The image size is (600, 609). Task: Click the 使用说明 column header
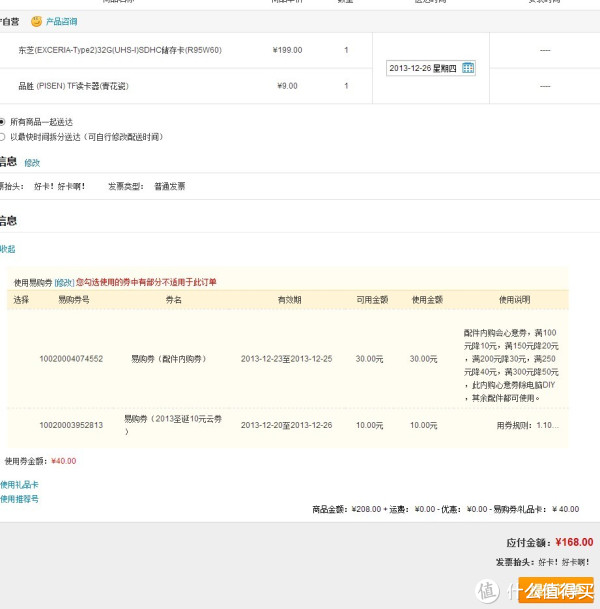click(515, 299)
